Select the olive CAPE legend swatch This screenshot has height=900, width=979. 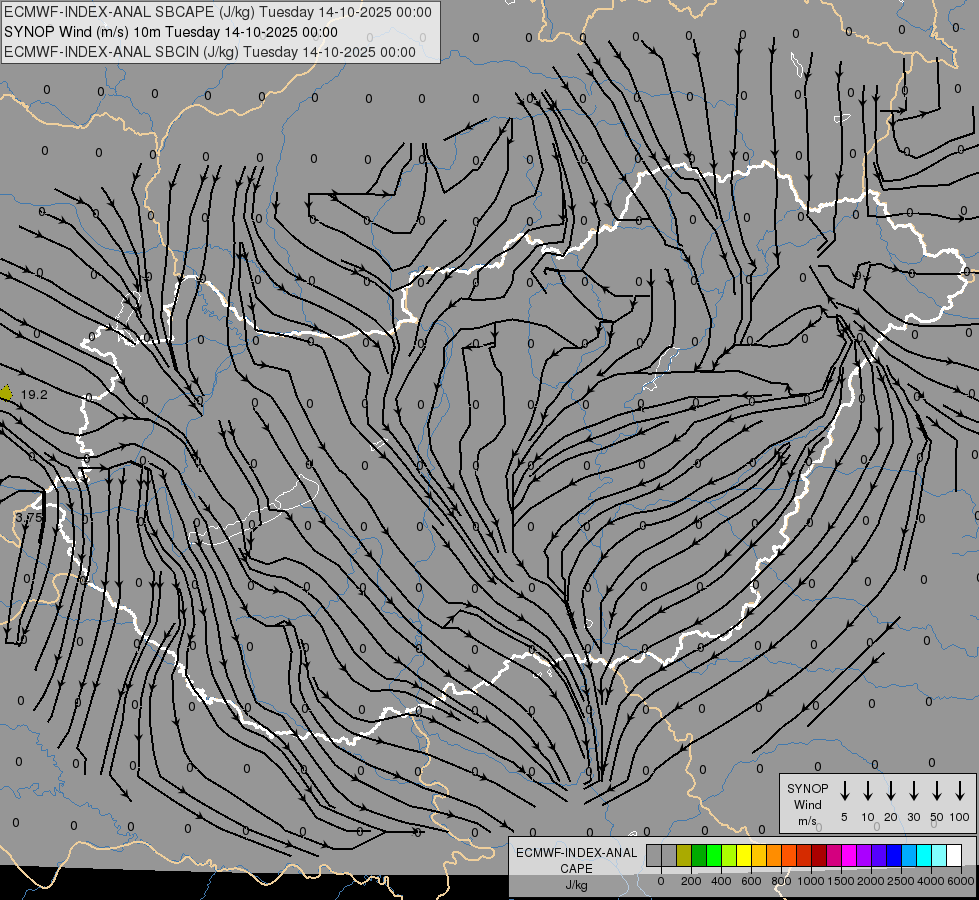(x=684, y=855)
